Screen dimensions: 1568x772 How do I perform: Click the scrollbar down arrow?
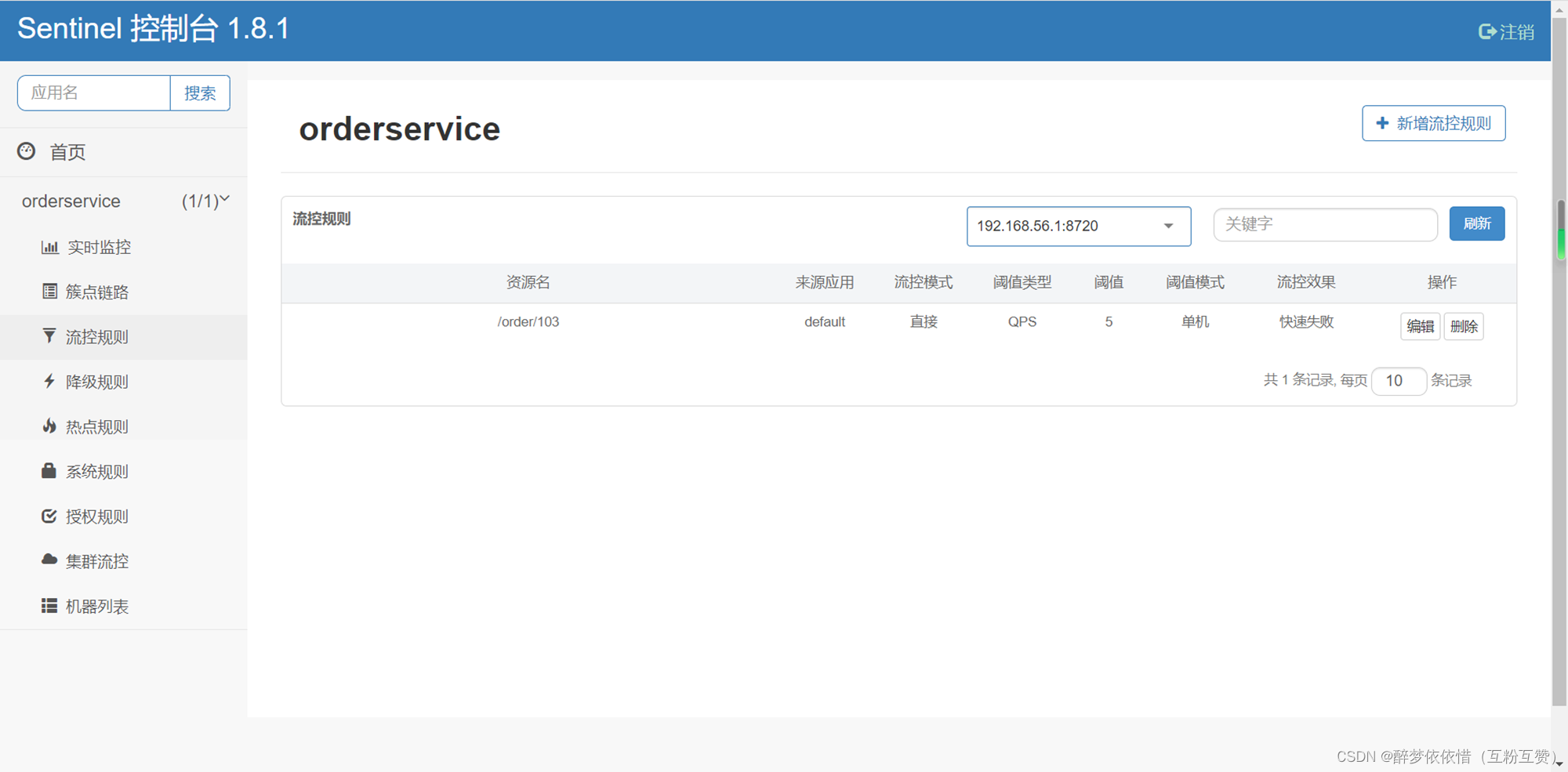click(x=1559, y=763)
